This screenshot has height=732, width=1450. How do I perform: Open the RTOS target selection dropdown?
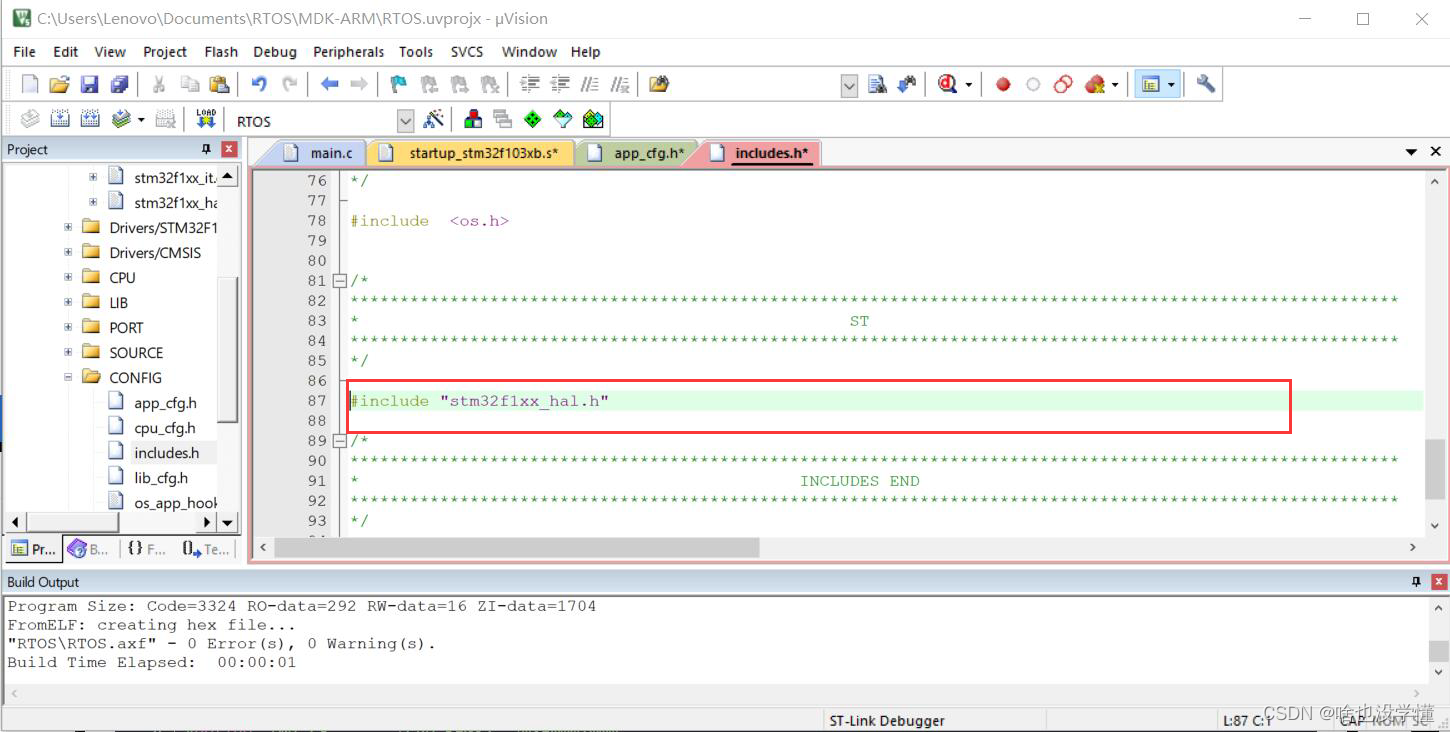pos(405,121)
